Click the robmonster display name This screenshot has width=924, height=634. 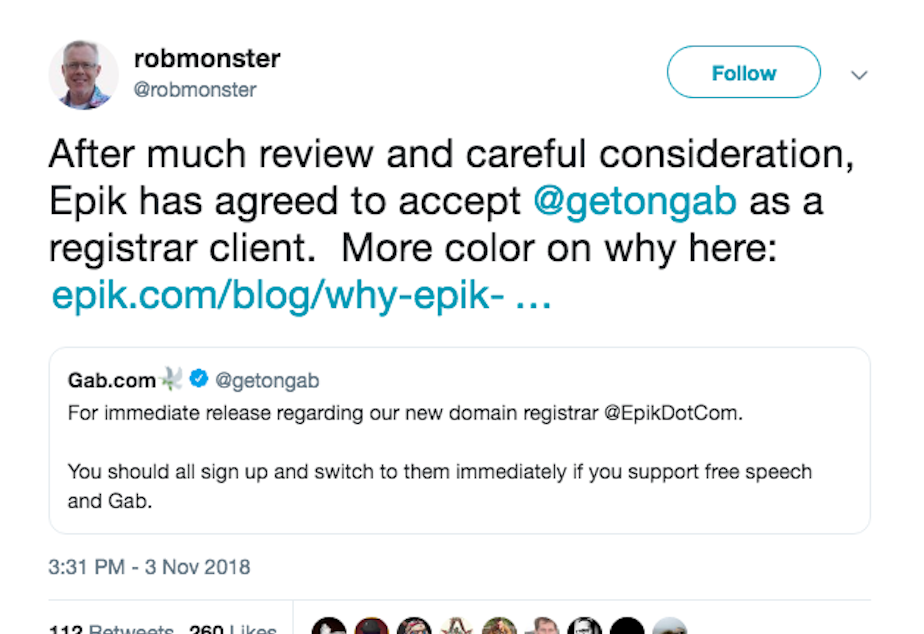(206, 59)
